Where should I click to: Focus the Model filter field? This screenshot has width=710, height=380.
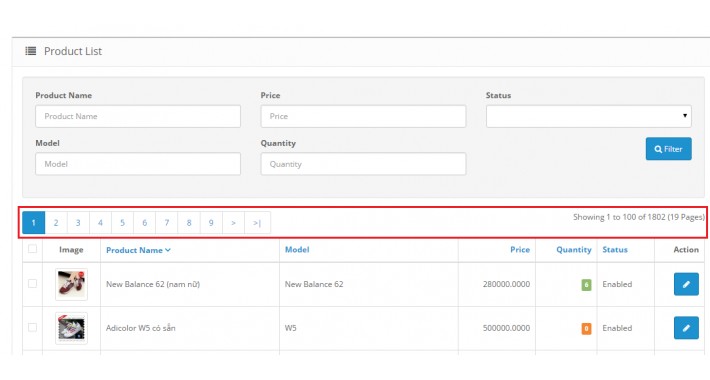click(138, 164)
